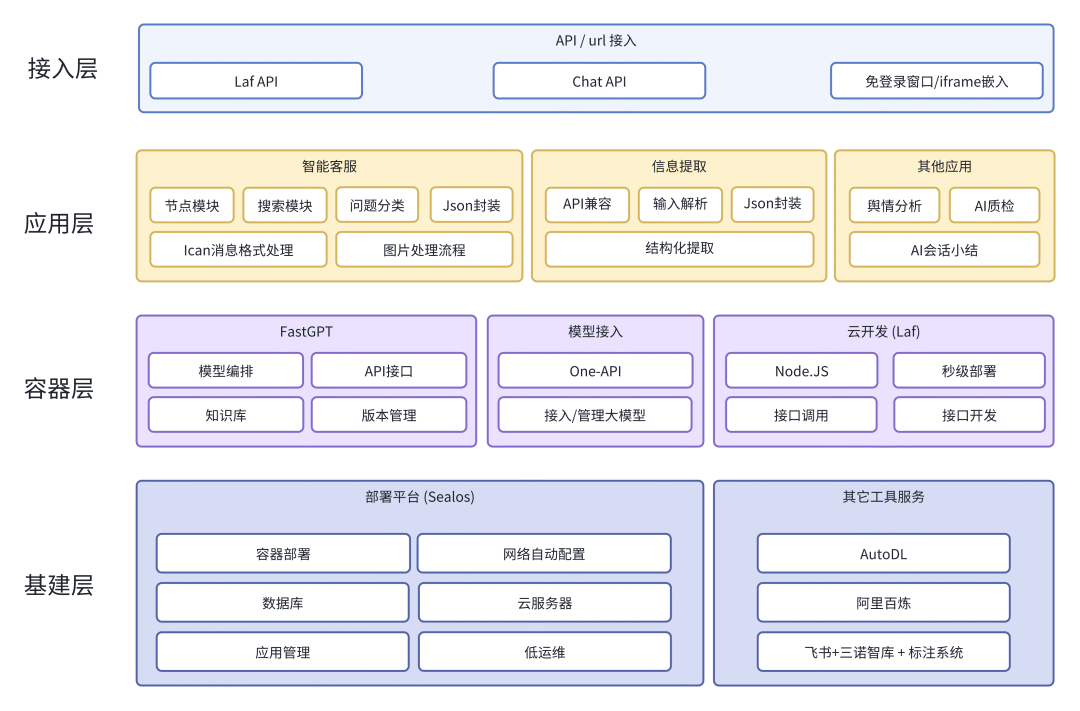The image size is (1080, 711).
Task: Click the 免登录窗口/iframe嵌入 box
Action: pos(937,81)
